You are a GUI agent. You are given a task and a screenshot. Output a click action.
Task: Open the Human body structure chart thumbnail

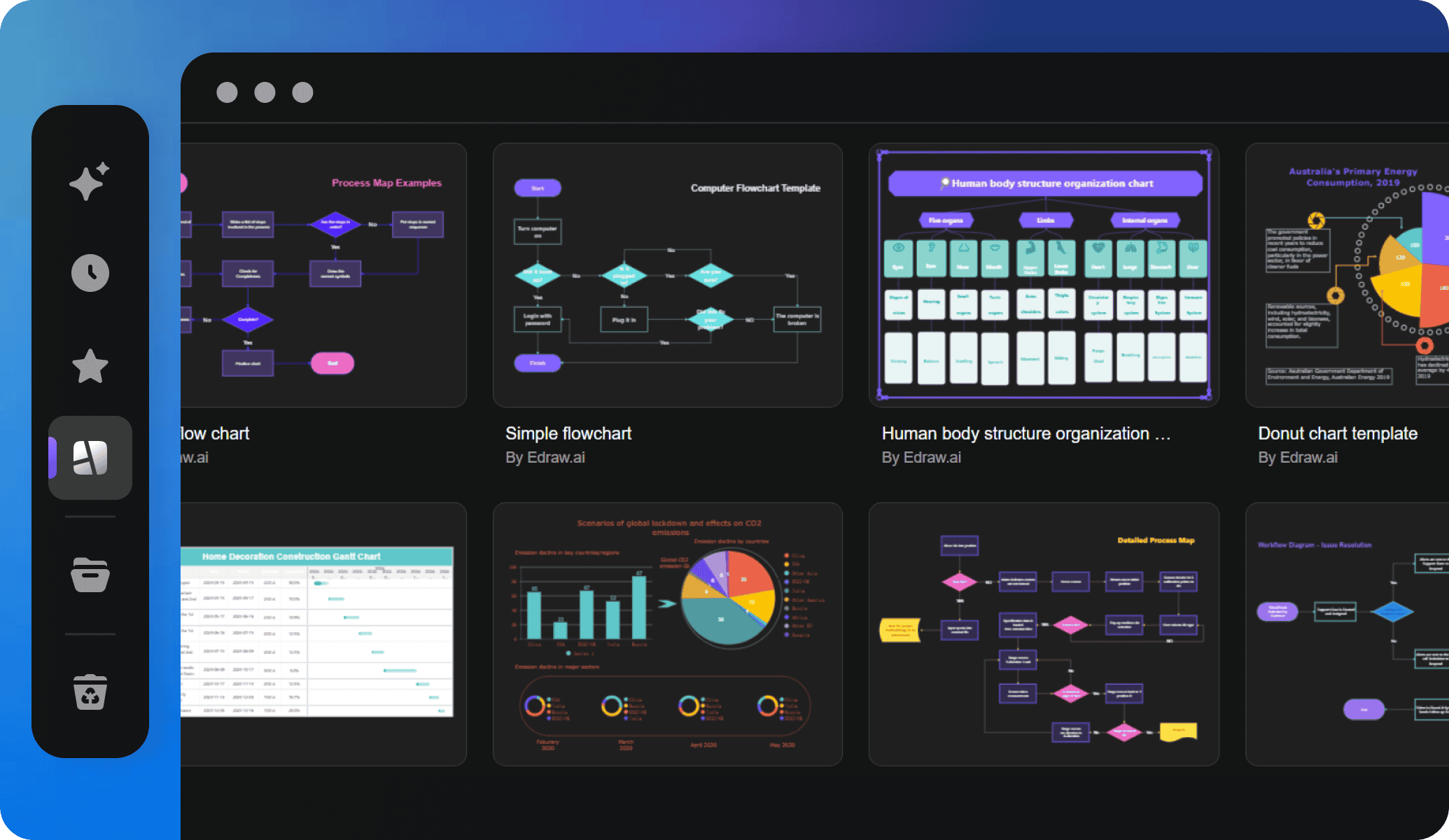1044,275
